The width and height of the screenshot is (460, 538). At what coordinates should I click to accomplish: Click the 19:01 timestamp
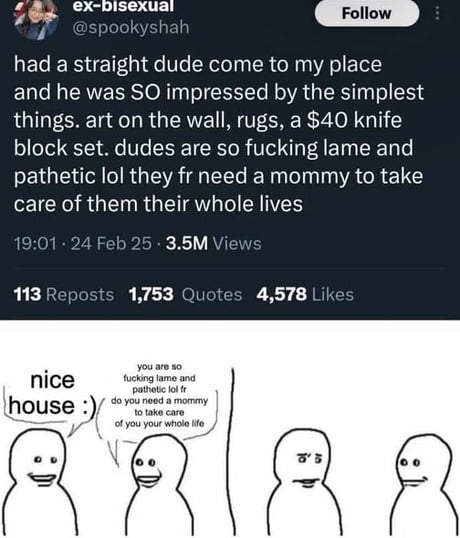[x=35, y=243]
